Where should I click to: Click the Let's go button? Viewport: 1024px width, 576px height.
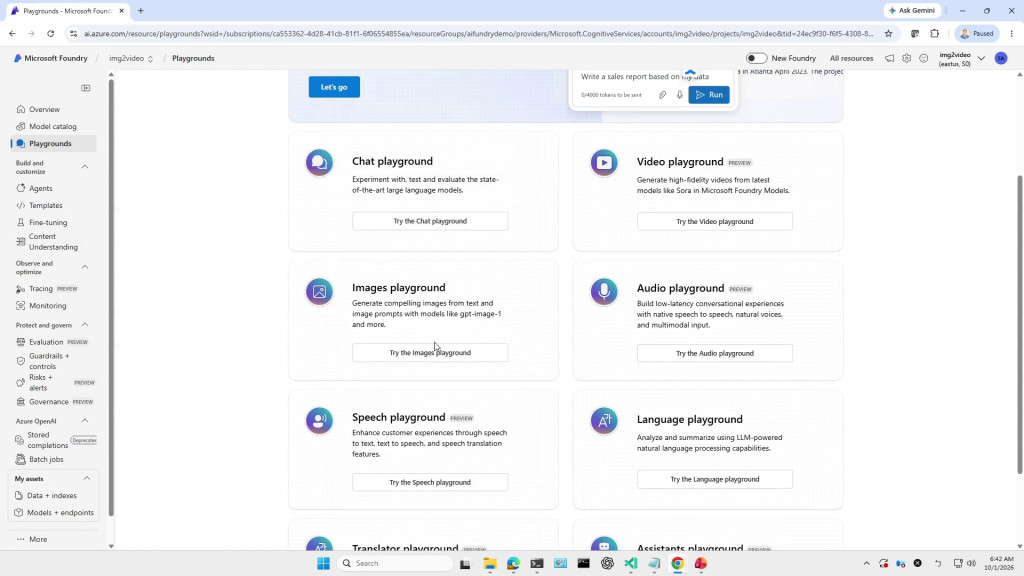click(334, 87)
